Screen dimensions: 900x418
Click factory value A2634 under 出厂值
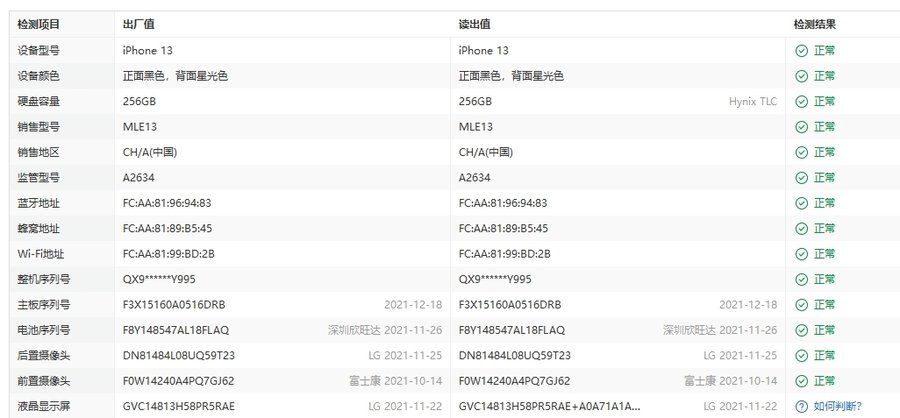pos(138,177)
